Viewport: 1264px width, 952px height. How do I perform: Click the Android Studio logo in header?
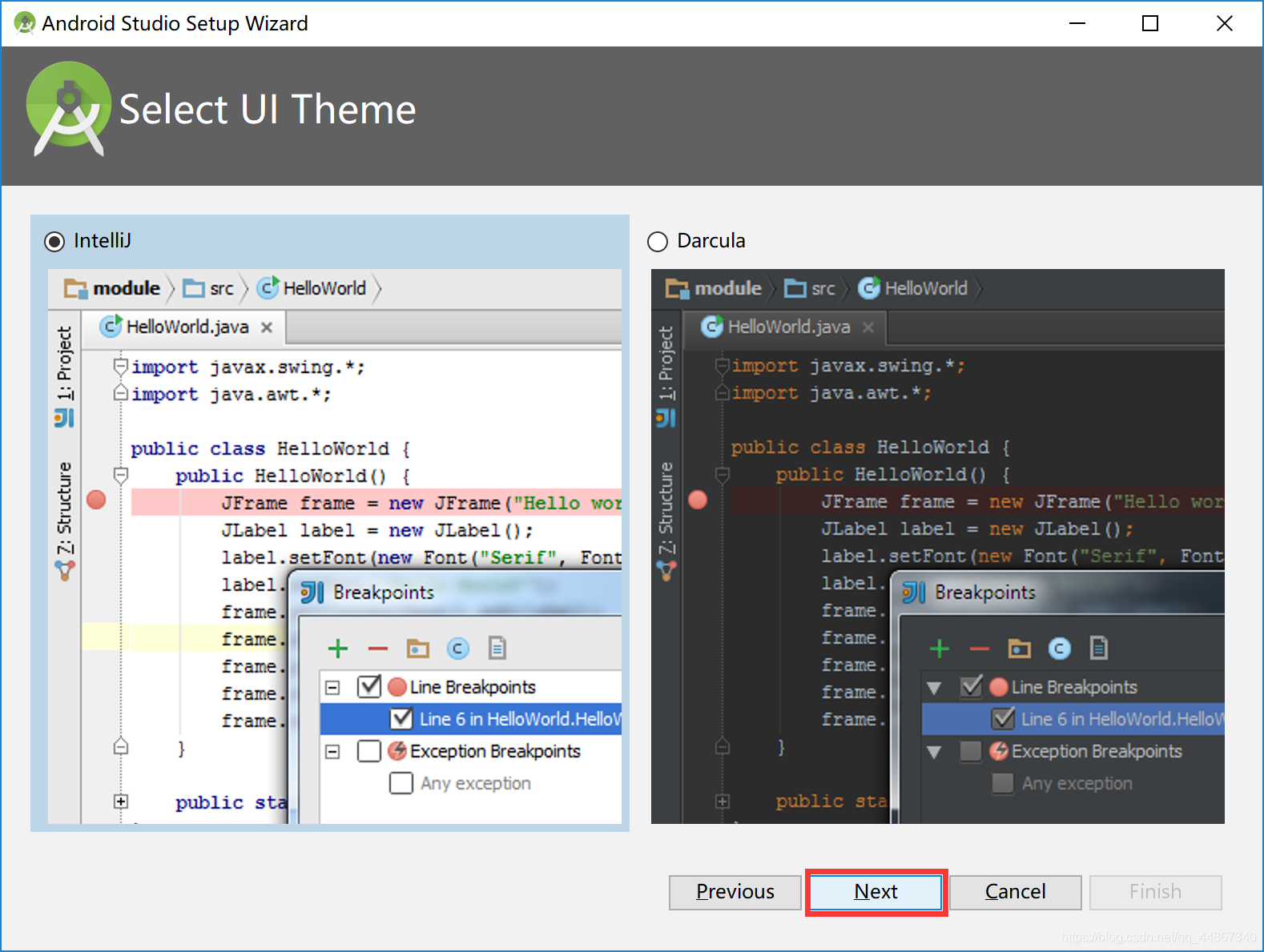point(68,108)
